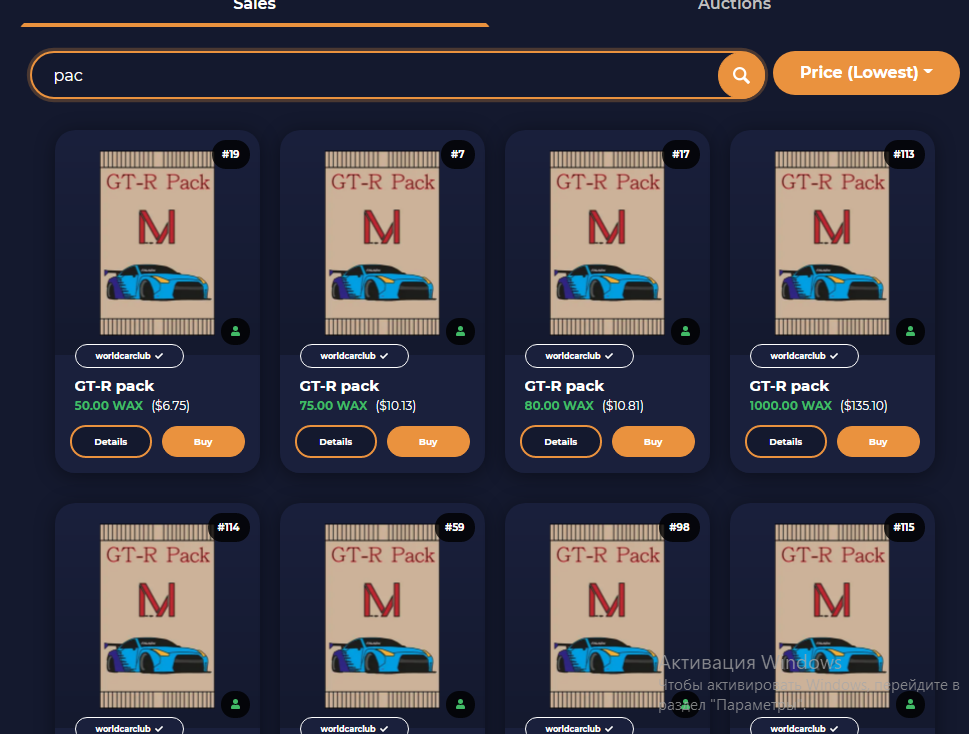This screenshot has width=969, height=734.
Task: Open the #115 mint number badge
Action: point(903,528)
